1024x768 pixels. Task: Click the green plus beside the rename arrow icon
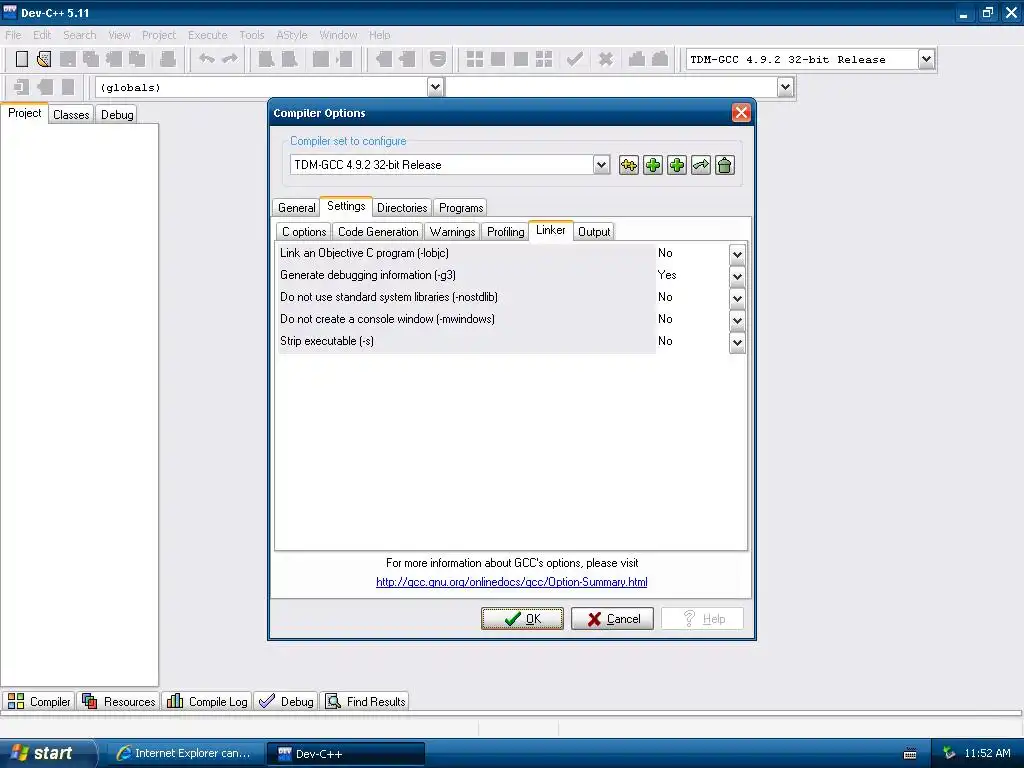(x=677, y=165)
